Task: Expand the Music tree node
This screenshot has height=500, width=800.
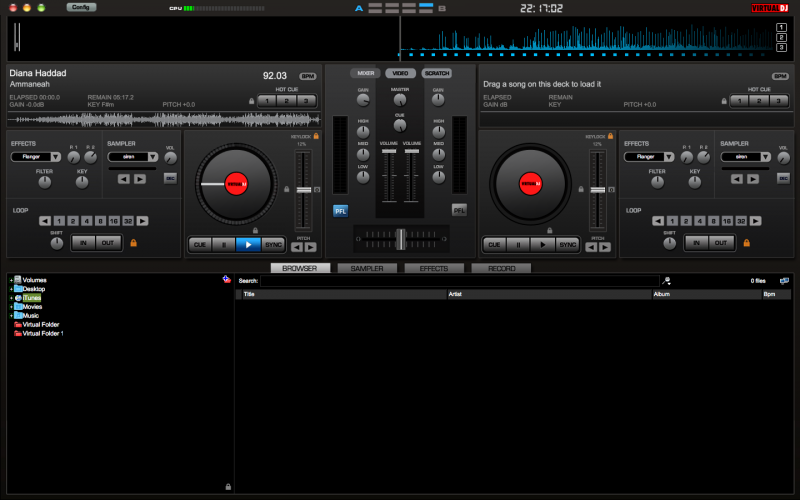Action: click(x=11, y=316)
